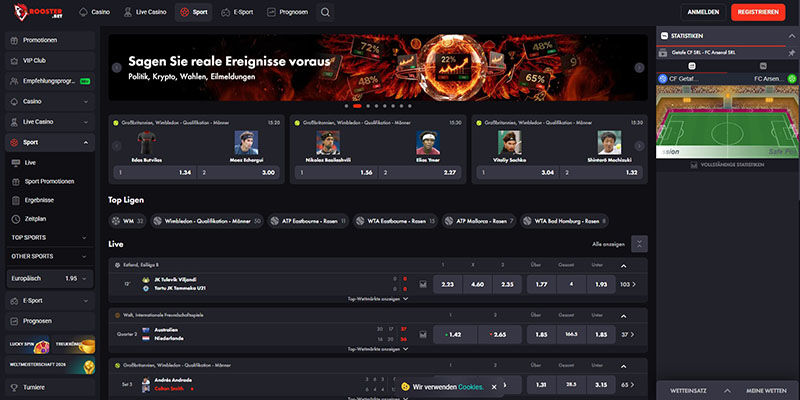
Task: Open the Casino tab in the top navigation
Action: click(95, 12)
